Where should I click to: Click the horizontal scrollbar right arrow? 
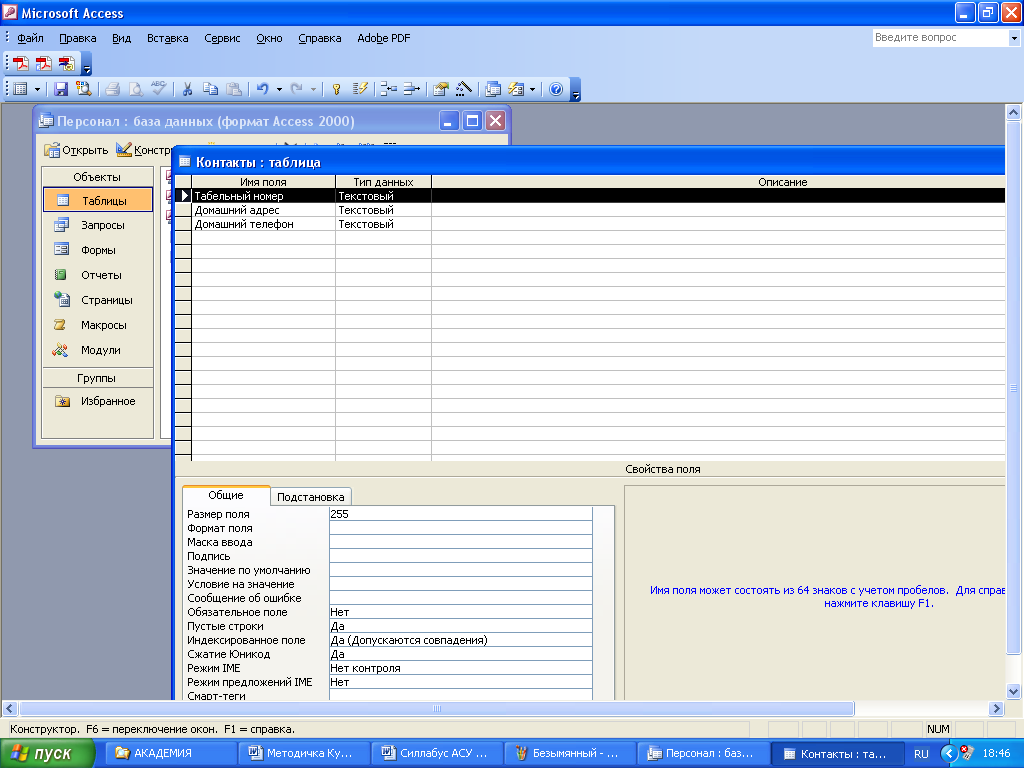[996, 709]
